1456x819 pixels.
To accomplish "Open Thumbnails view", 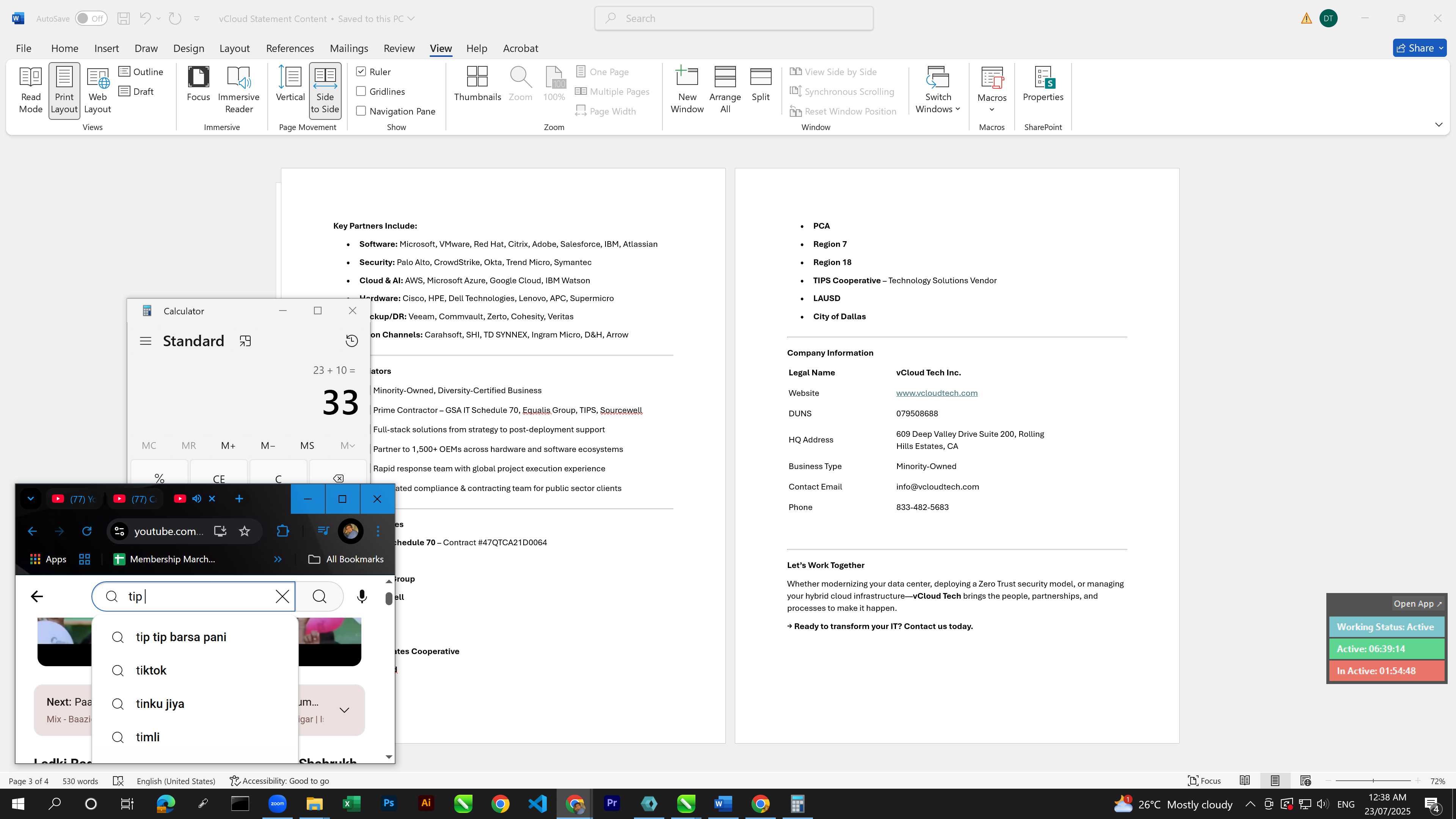I will coord(477,85).
